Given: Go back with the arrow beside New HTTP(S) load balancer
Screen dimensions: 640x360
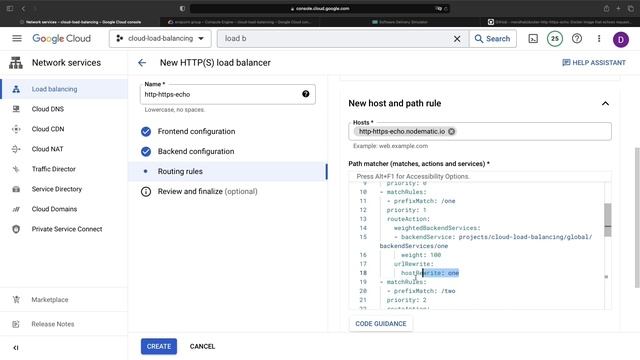Looking at the screenshot, I should tap(142, 63).
